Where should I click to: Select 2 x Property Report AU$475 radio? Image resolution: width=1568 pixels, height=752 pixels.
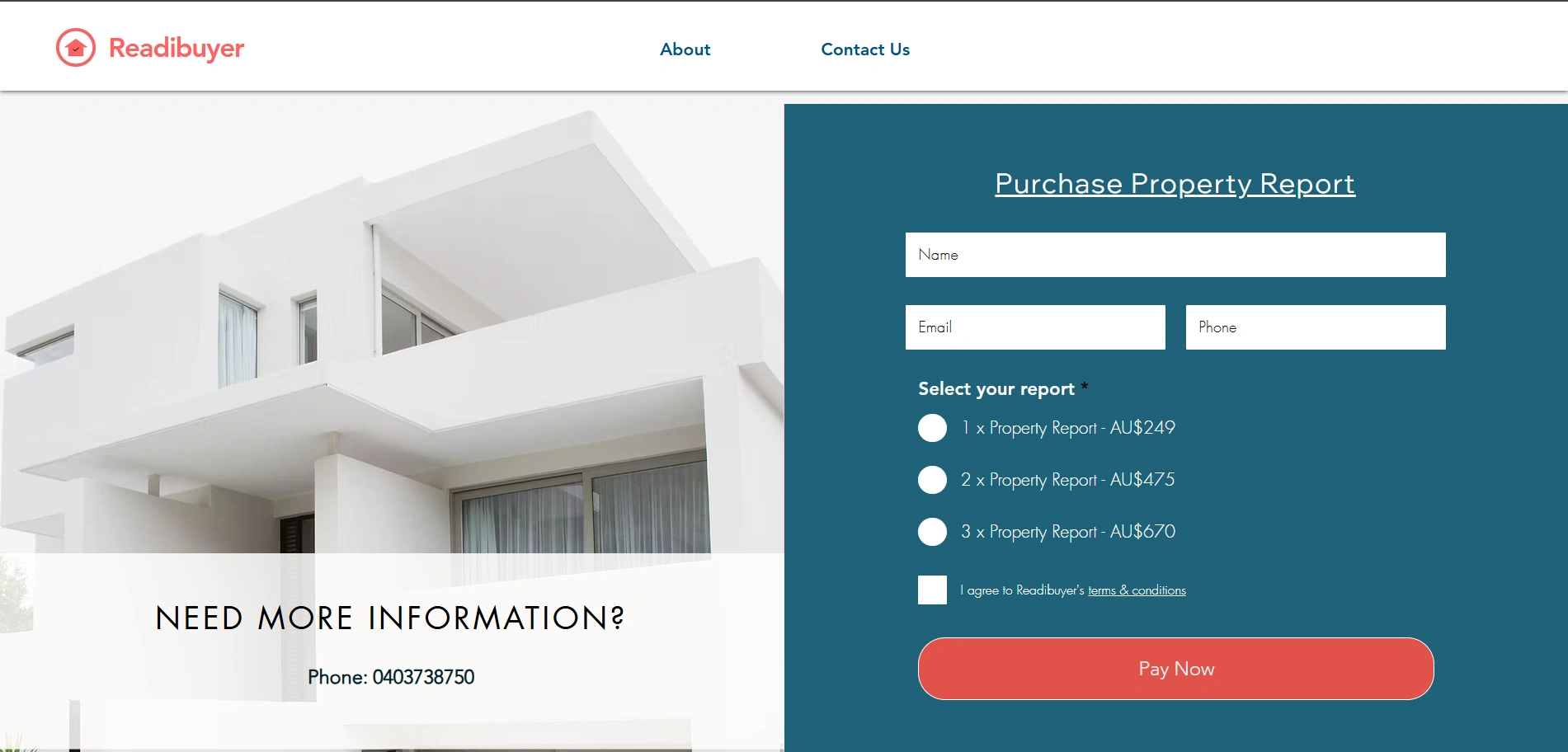pyautogui.click(x=932, y=480)
